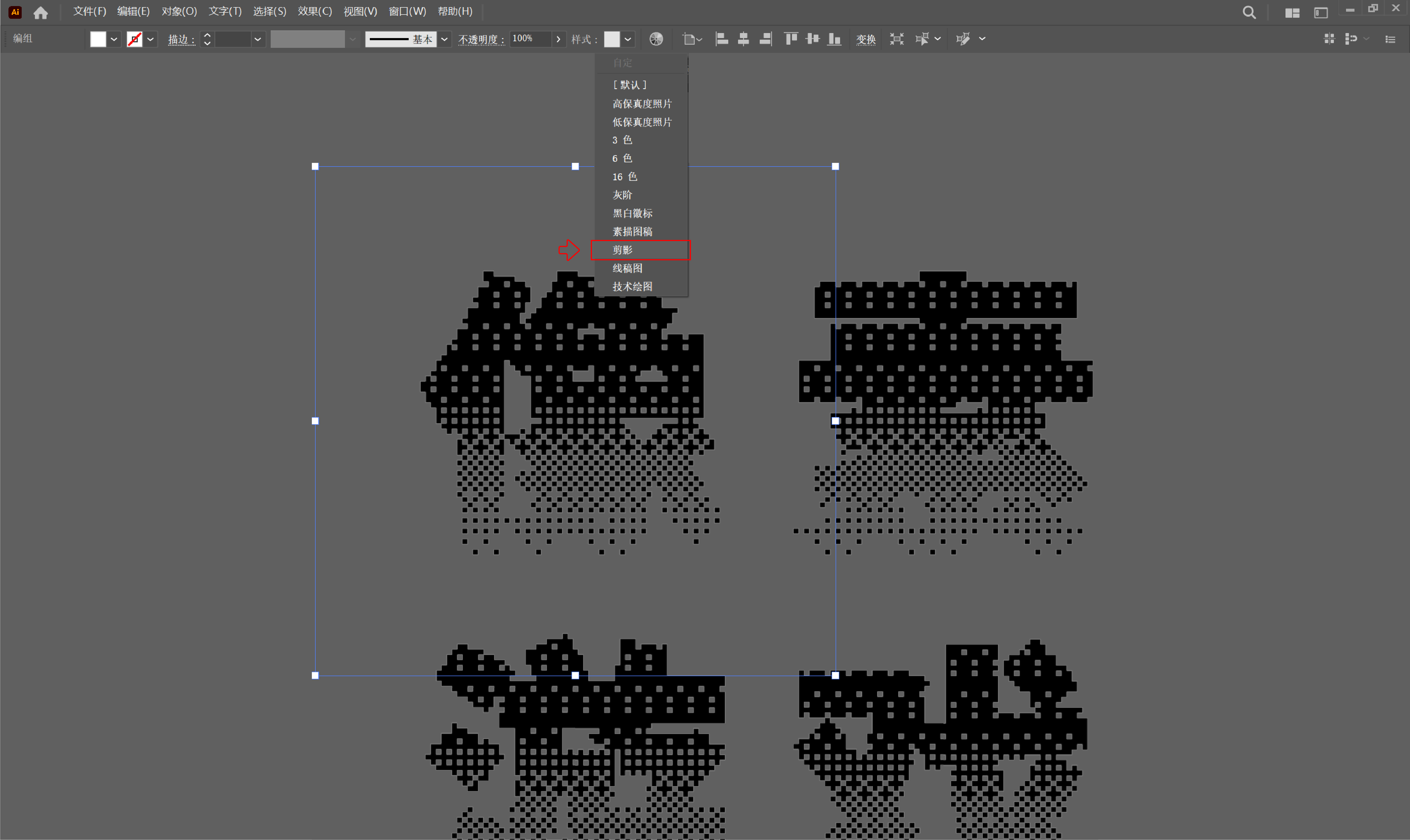Align objects to horizontal center
The width and height of the screenshot is (1410, 840).
click(744, 39)
